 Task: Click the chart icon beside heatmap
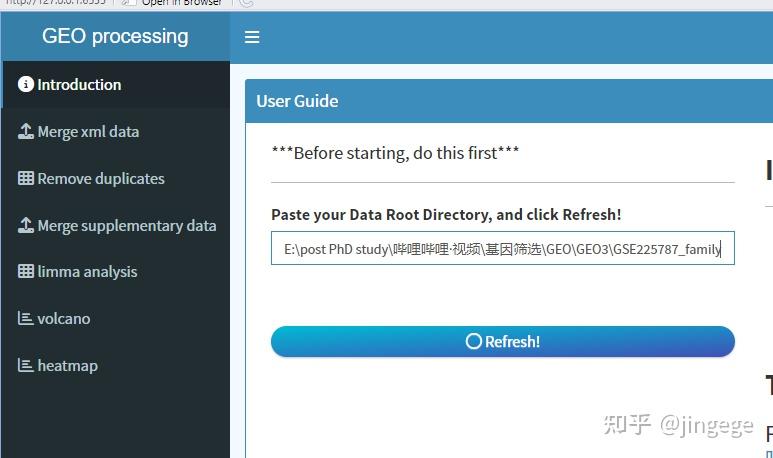tap(26, 366)
